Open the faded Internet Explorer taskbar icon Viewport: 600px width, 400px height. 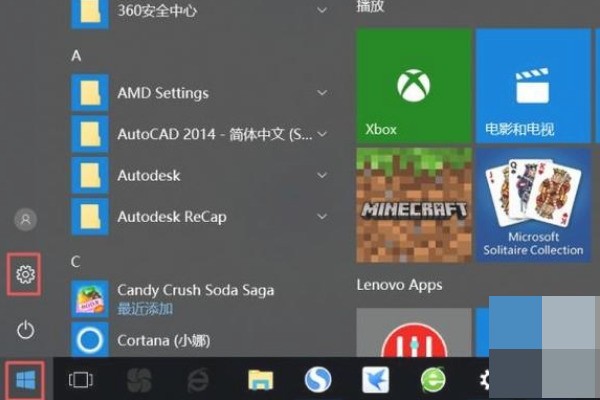pos(198,380)
